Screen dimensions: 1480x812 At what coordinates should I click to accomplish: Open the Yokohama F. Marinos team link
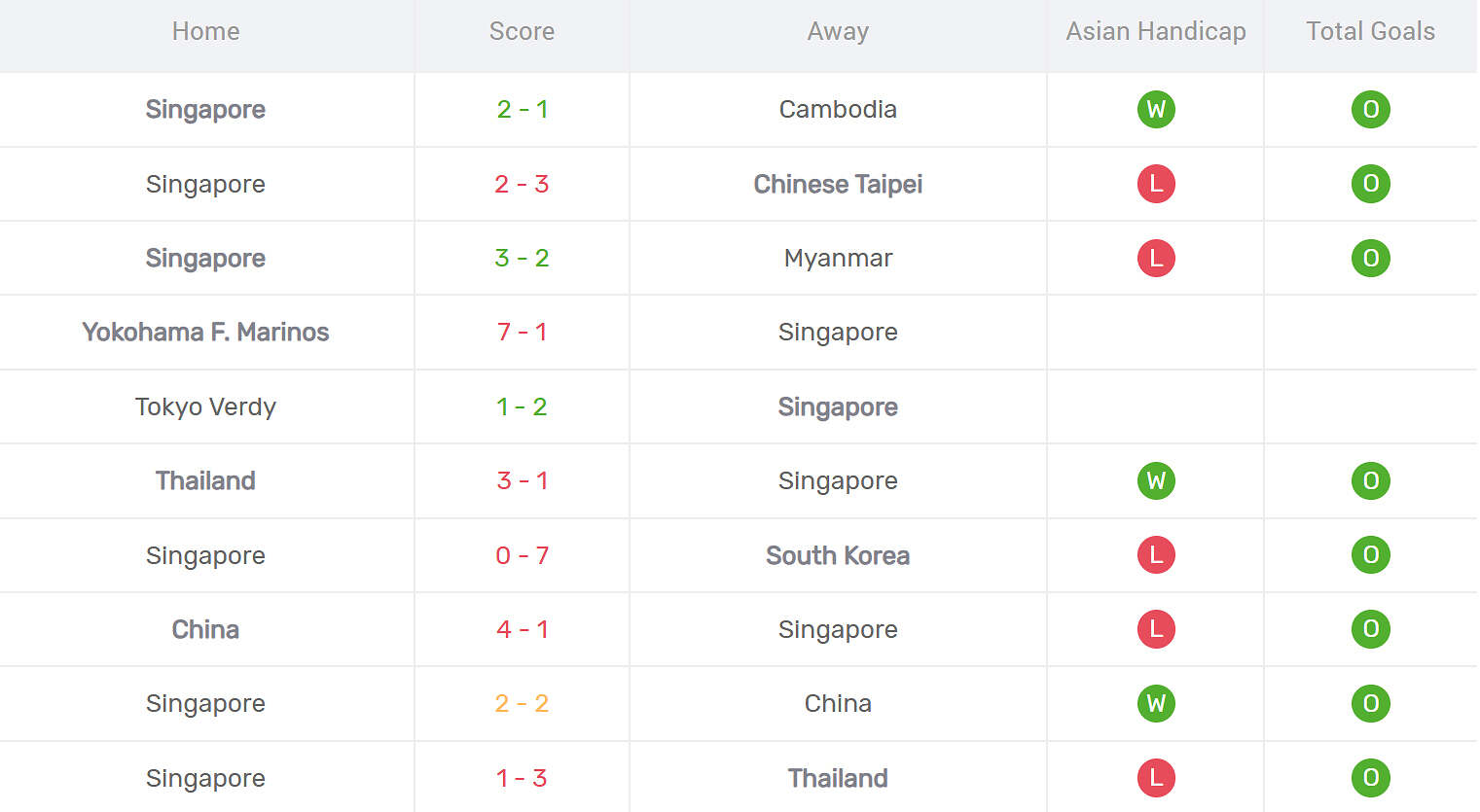point(205,332)
